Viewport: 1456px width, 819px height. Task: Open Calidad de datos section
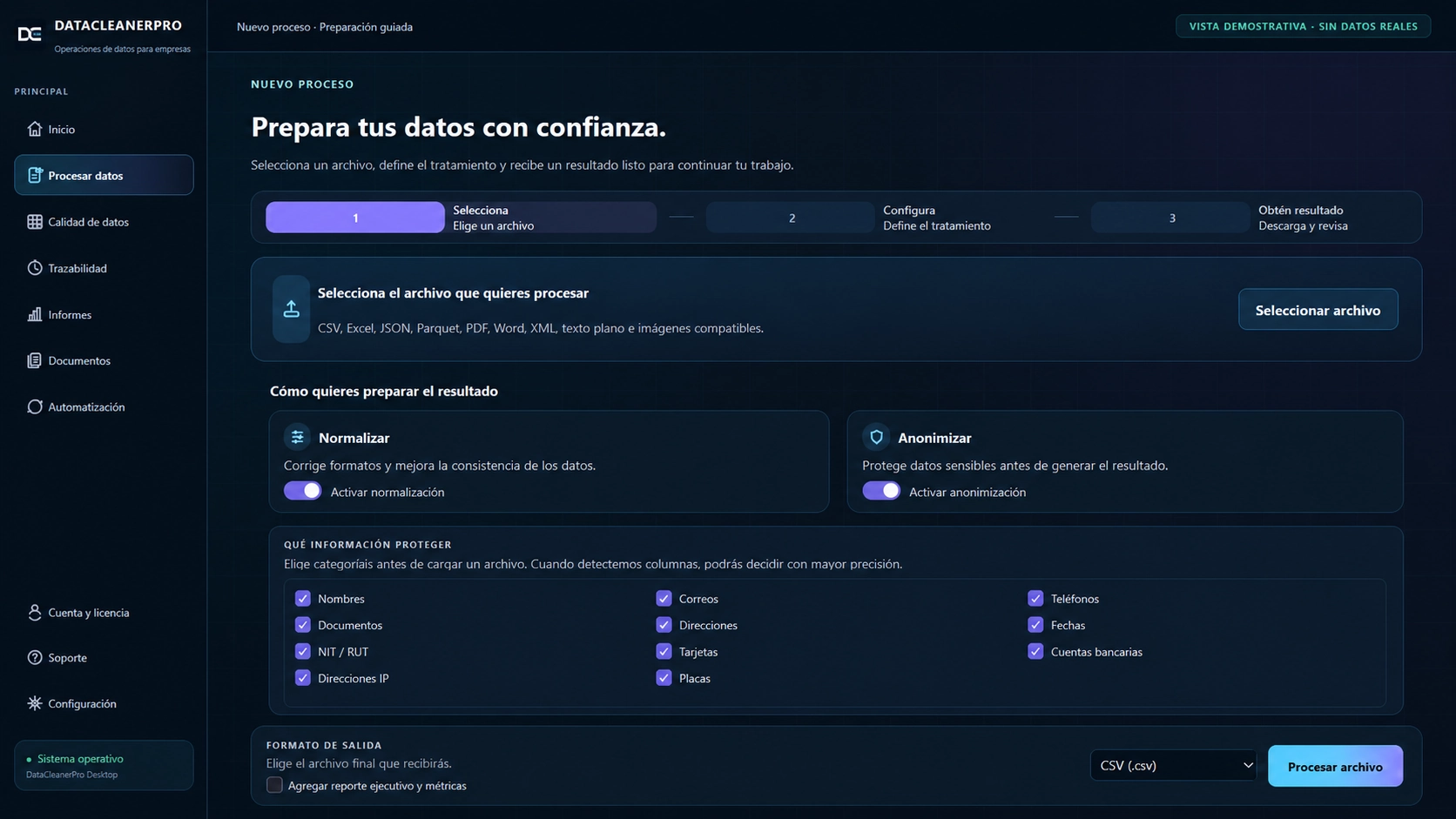point(104,222)
